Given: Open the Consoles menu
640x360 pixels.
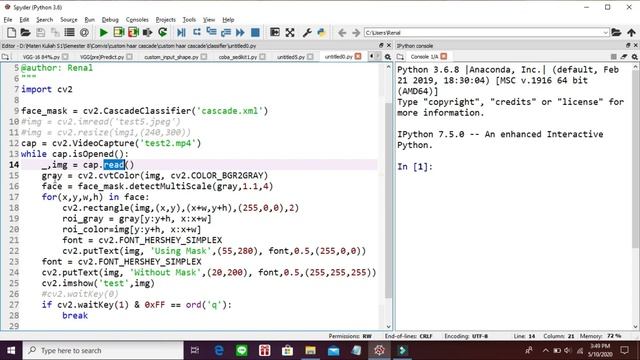Looking at the screenshot, I should (x=137, y=20).
